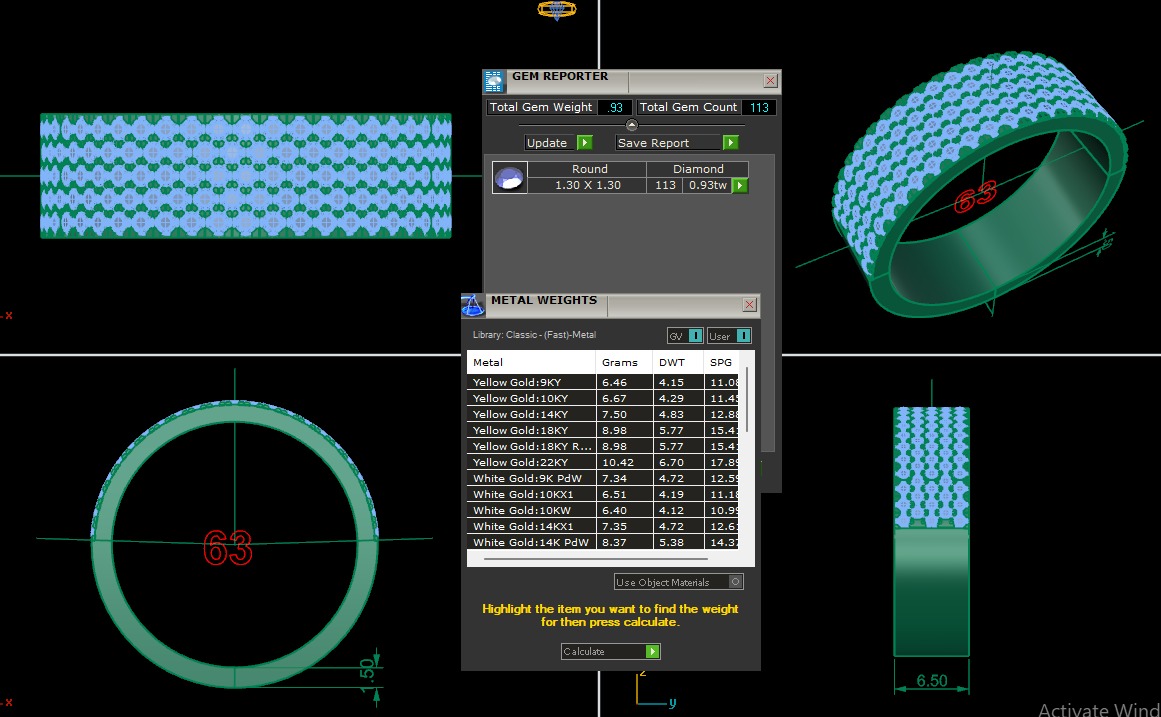The height and width of the screenshot is (717, 1161).
Task: Click the Save Report button label
Action: (x=653, y=143)
